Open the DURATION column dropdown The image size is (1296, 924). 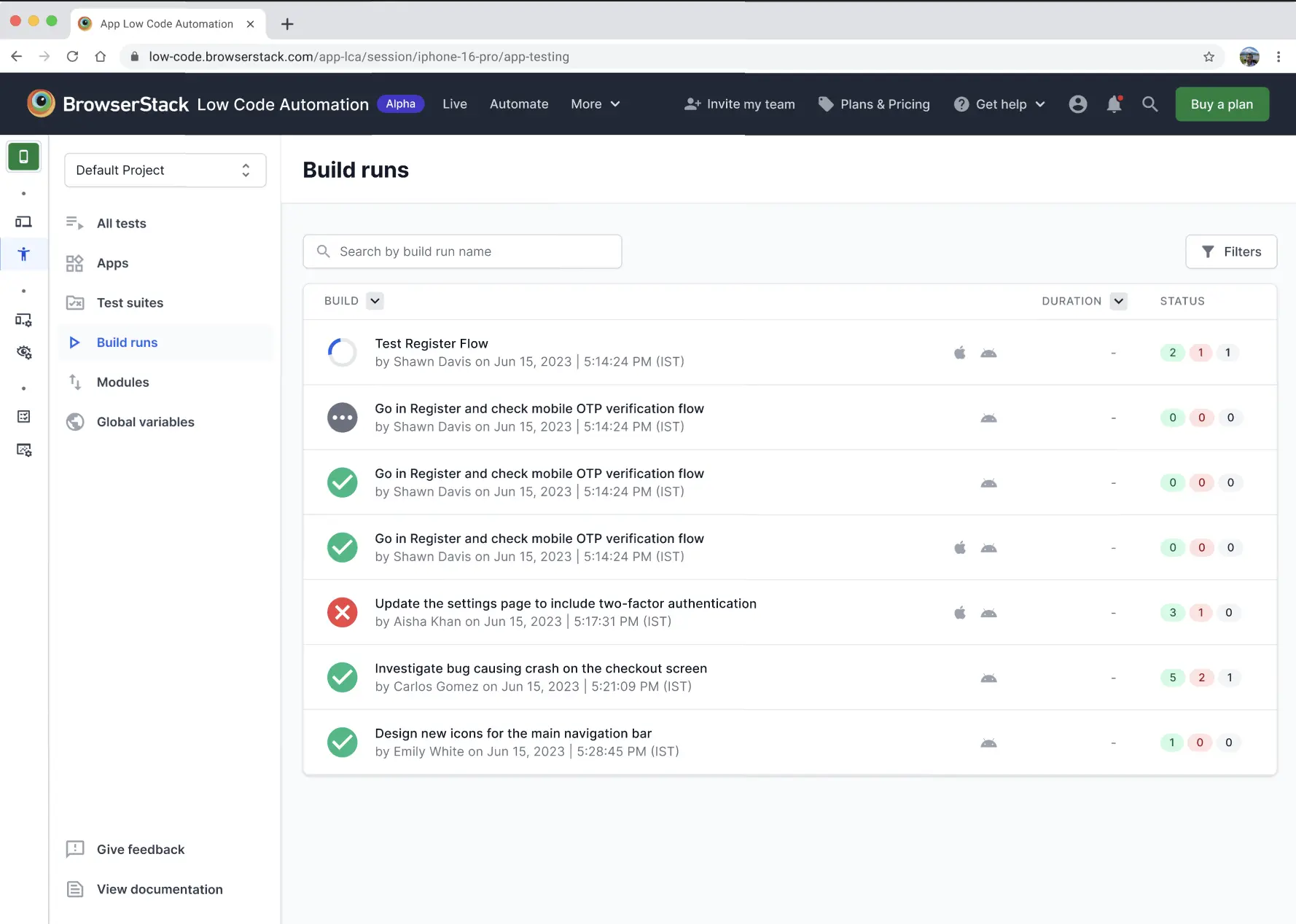pyautogui.click(x=1118, y=301)
